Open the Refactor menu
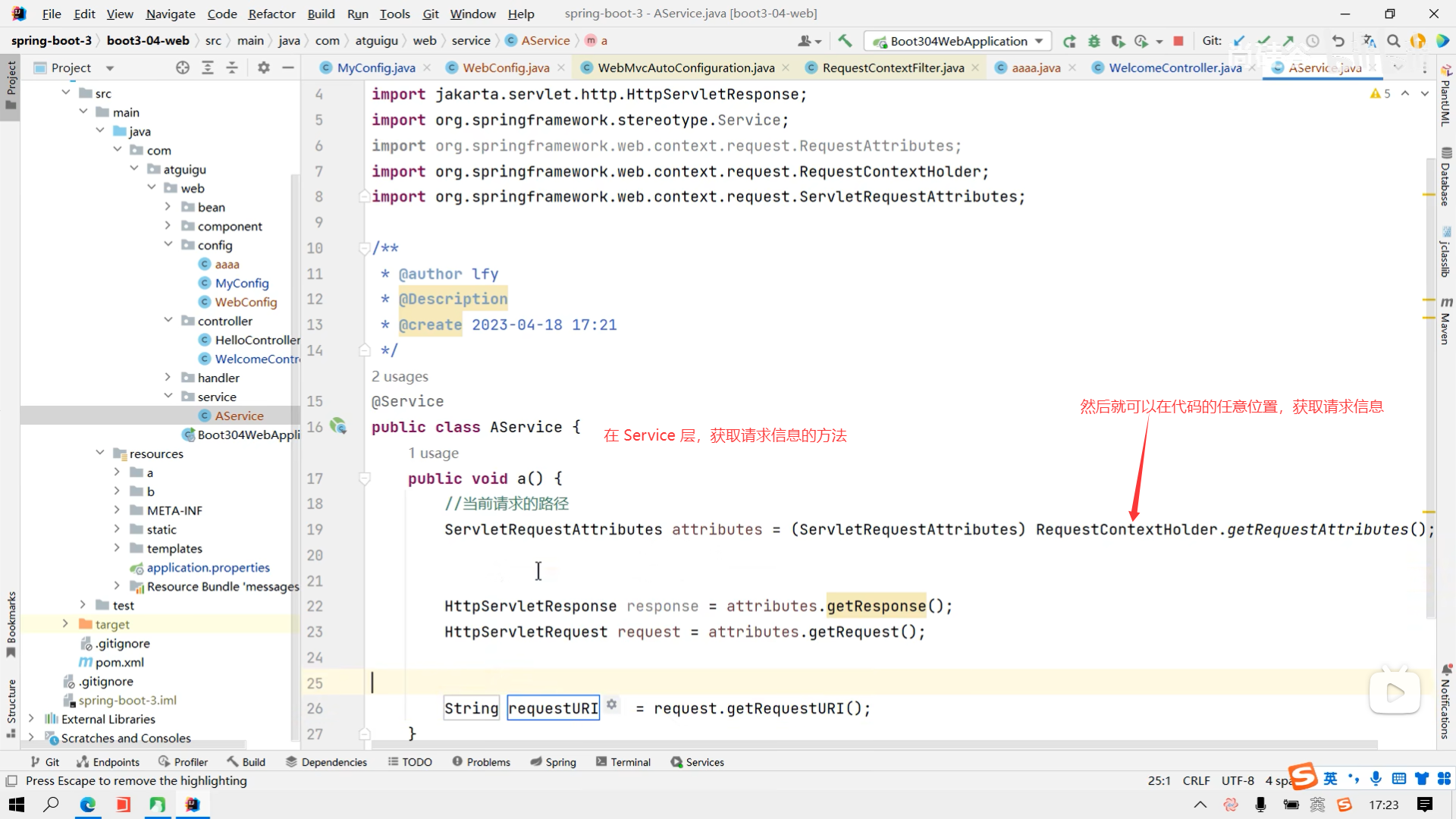This screenshot has height=819, width=1456. [x=271, y=14]
